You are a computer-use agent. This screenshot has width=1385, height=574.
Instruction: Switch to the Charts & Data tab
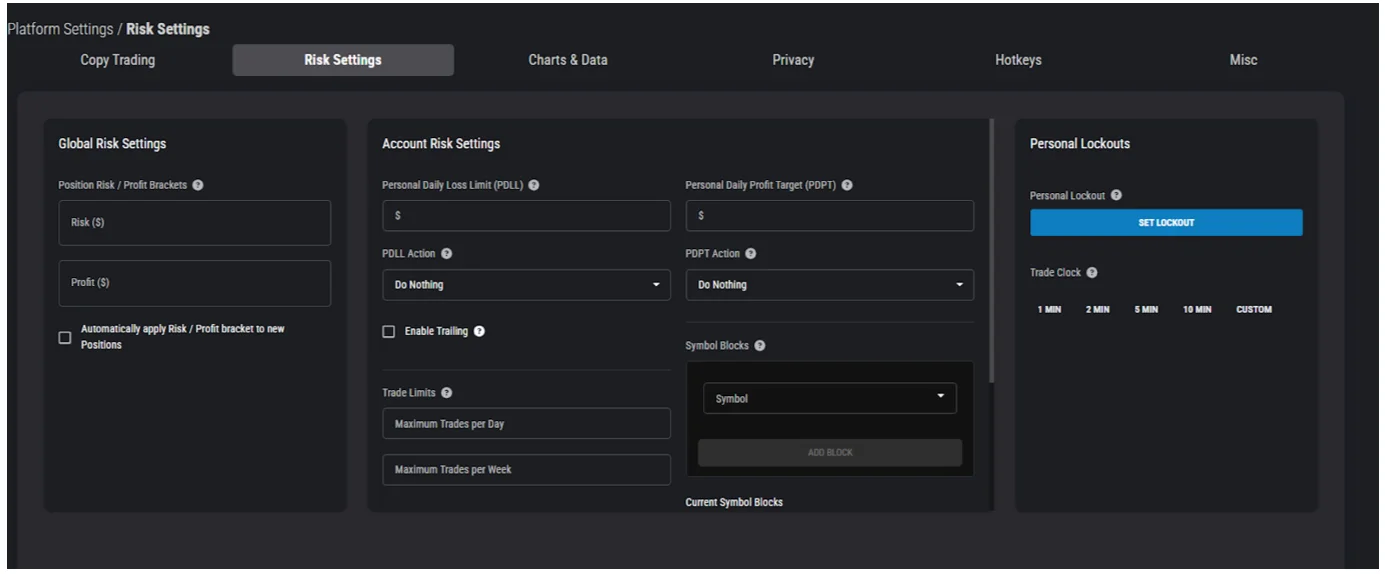(567, 60)
